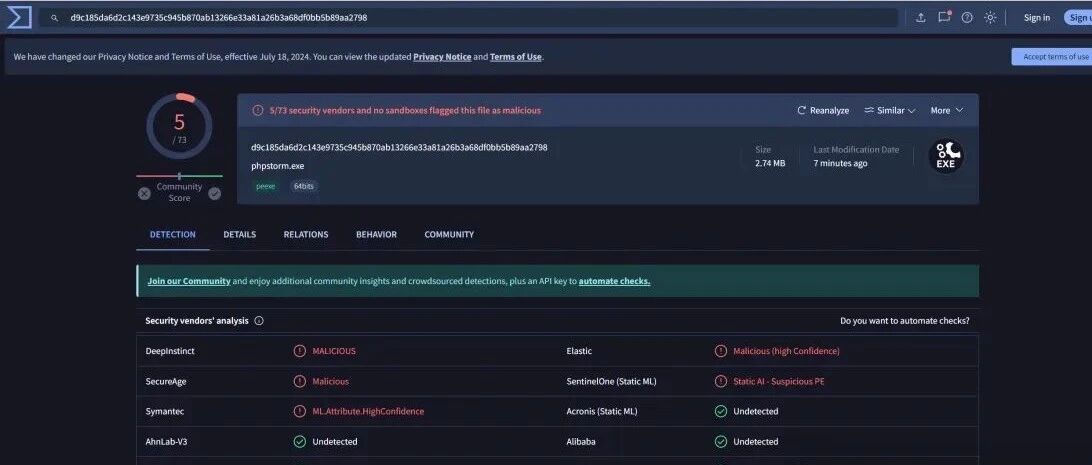The image size is (1092, 465).
Task: Click the Alibaba undetected check icon
Action: pos(721,442)
